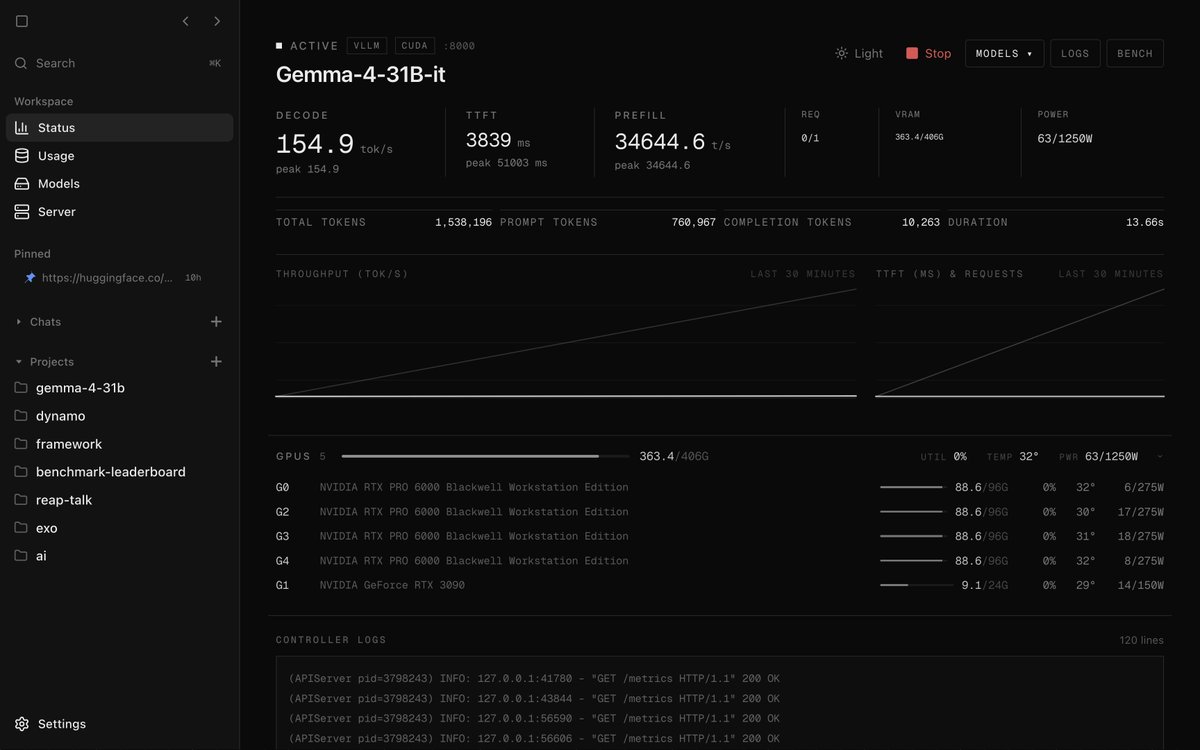Collapse the Projects section
Screen dimensions: 1200x750
click(x=44, y=362)
